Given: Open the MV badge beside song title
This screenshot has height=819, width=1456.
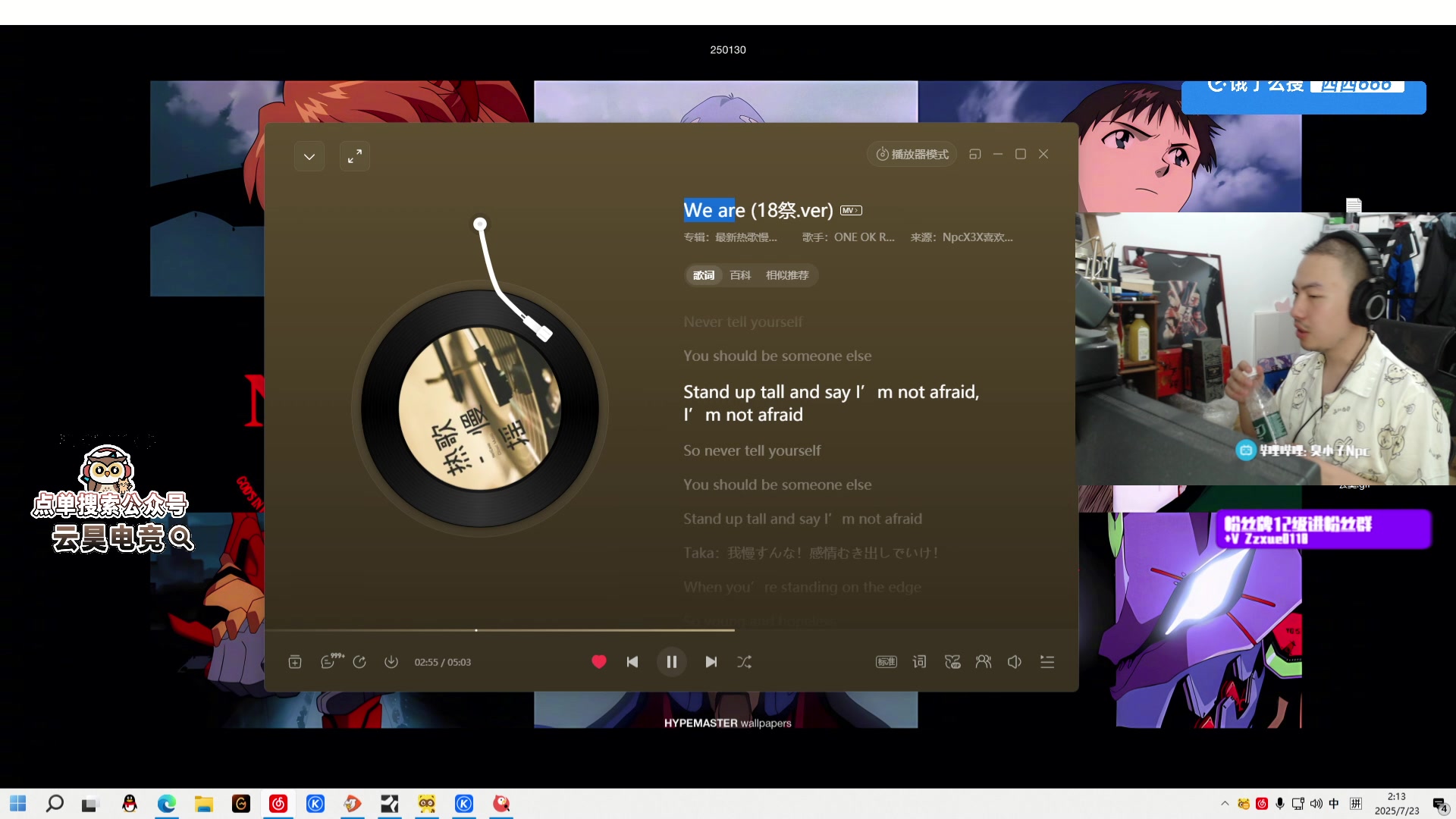Looking at the screenshot, I should point(851,210).
